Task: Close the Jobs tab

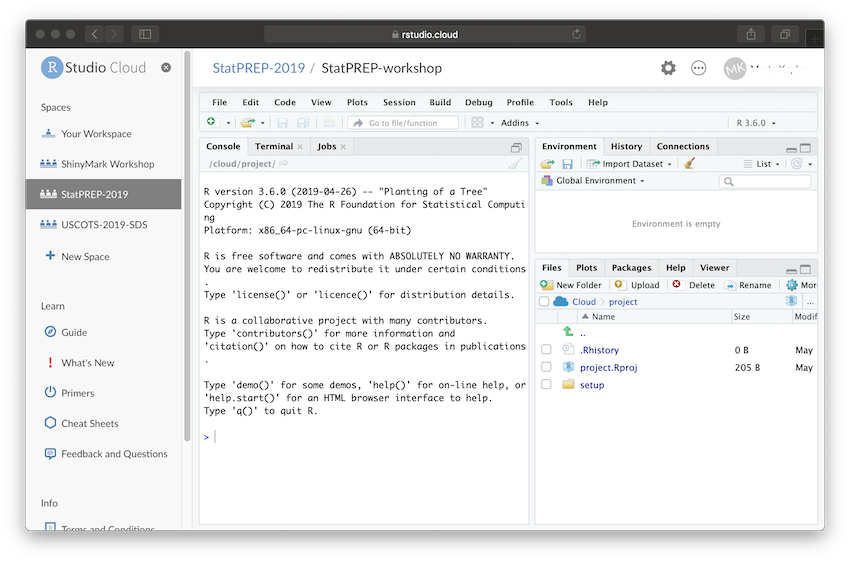Action: tap(343, 147)
